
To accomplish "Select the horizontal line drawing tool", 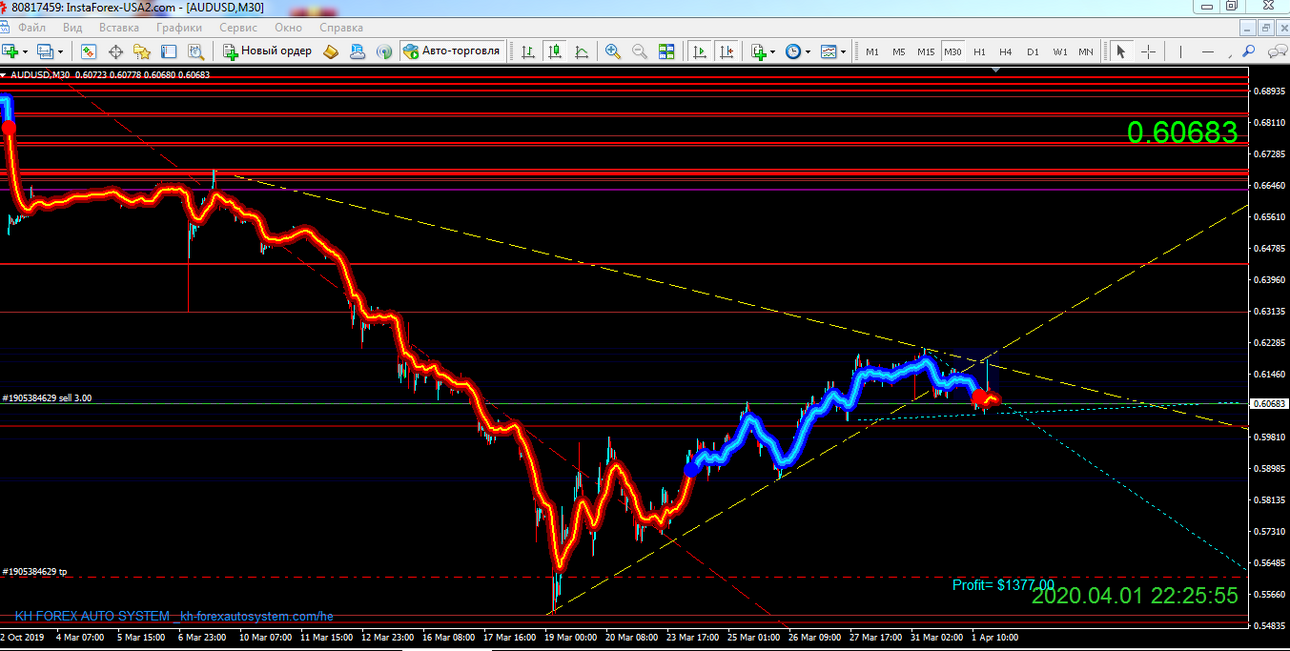I will (1208, 51).
